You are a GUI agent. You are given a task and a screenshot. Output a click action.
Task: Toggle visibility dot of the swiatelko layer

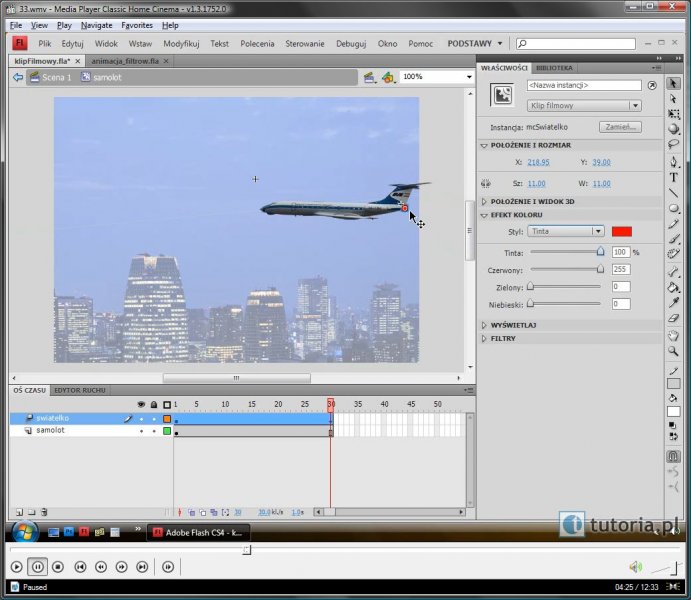click(x=141, y=418)
